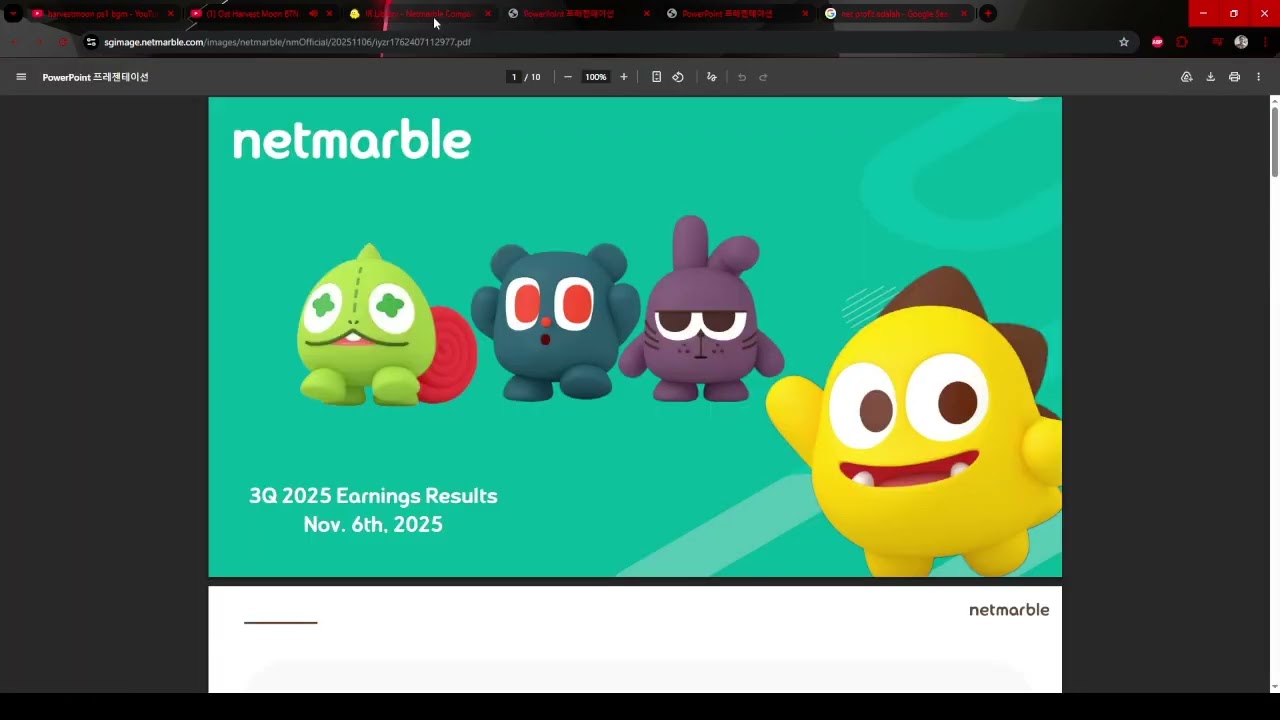Reload the current page
The width and height of the screenshot is (1280, 720).
tap(63, 42)
